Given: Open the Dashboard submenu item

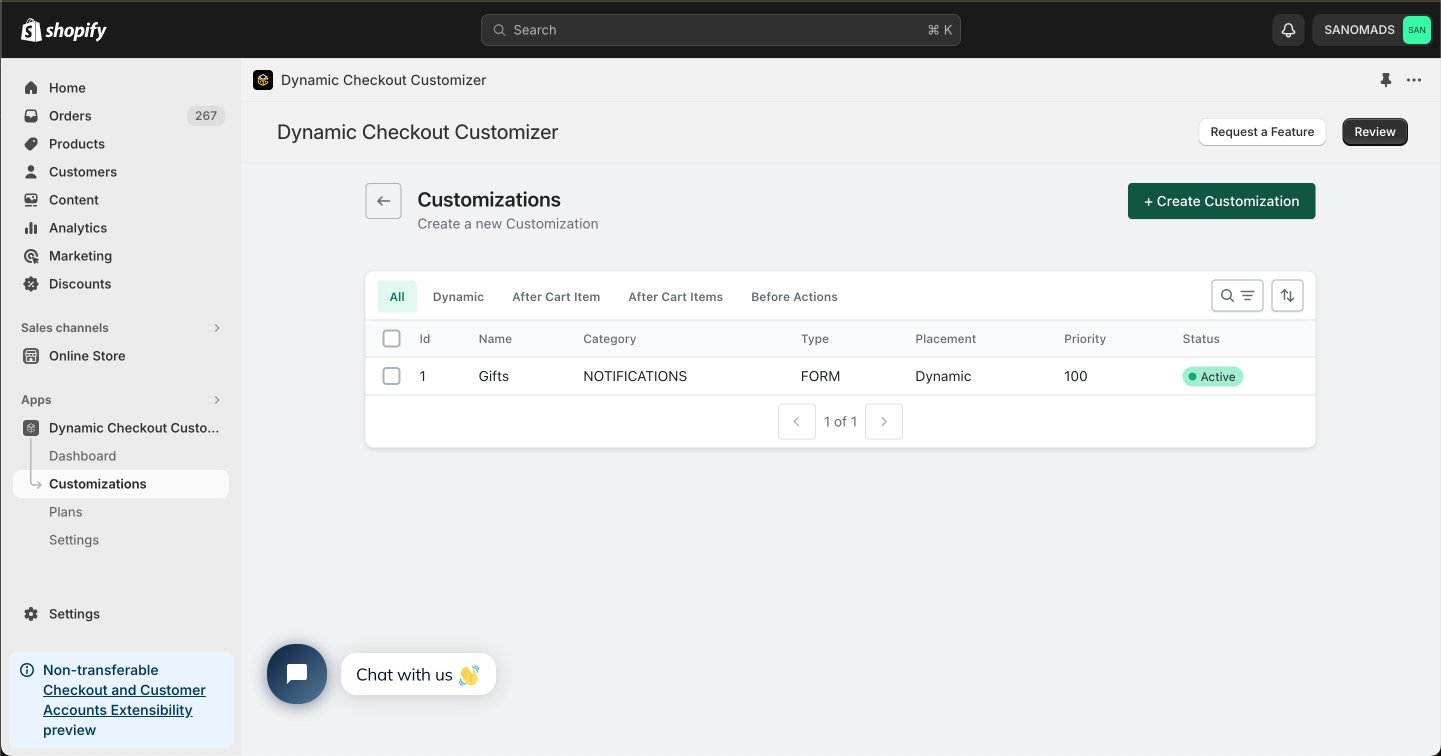Looking at the screenshot, I should (x=83, y=456).
